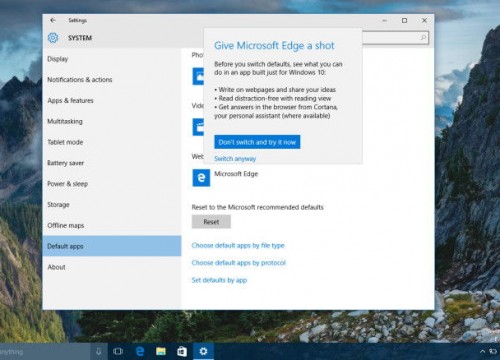Select Microsoft Edge as web browser entry
Screen dimensions: 500x360
tap(225, 177)
